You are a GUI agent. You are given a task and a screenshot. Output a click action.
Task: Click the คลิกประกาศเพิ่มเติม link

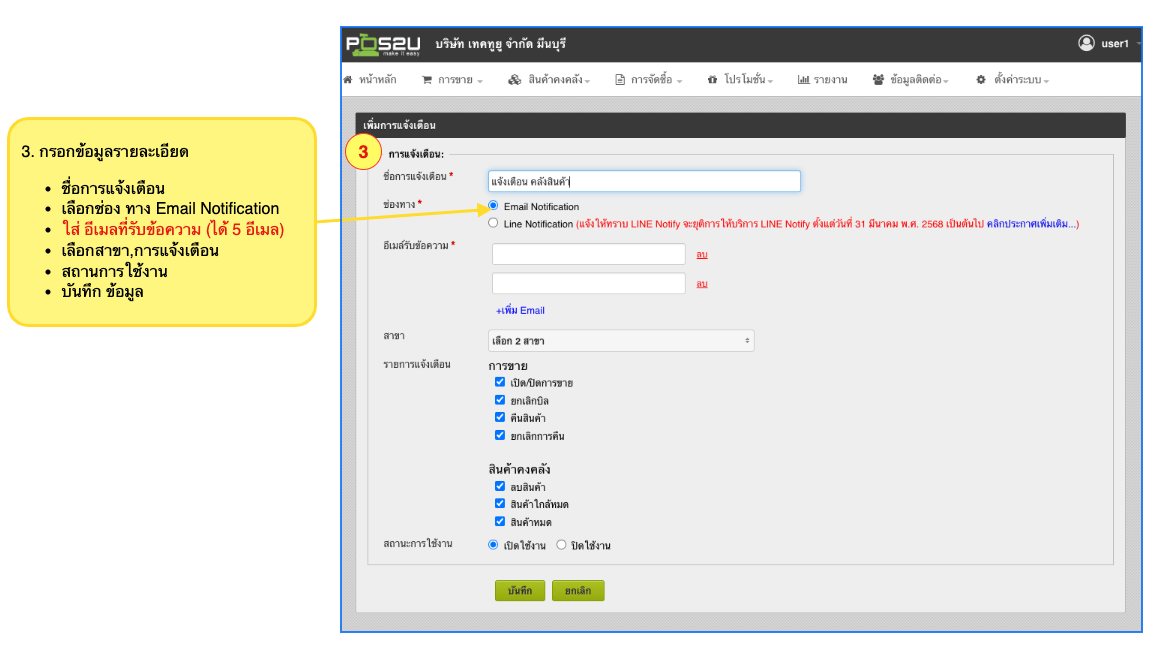click(1033, 224)
